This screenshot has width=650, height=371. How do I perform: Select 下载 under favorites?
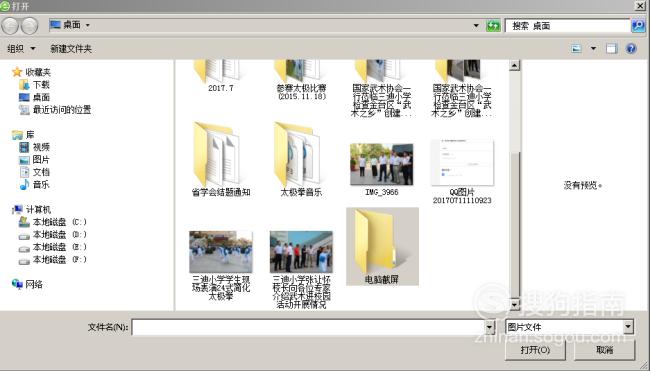34,85
